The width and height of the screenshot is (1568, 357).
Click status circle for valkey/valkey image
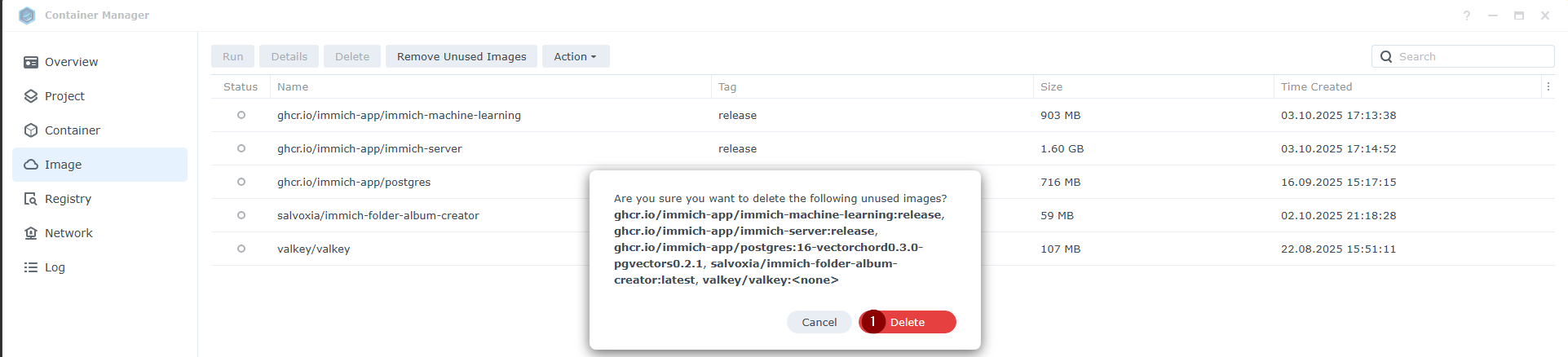pyautogui.click(x=241, y=249)
